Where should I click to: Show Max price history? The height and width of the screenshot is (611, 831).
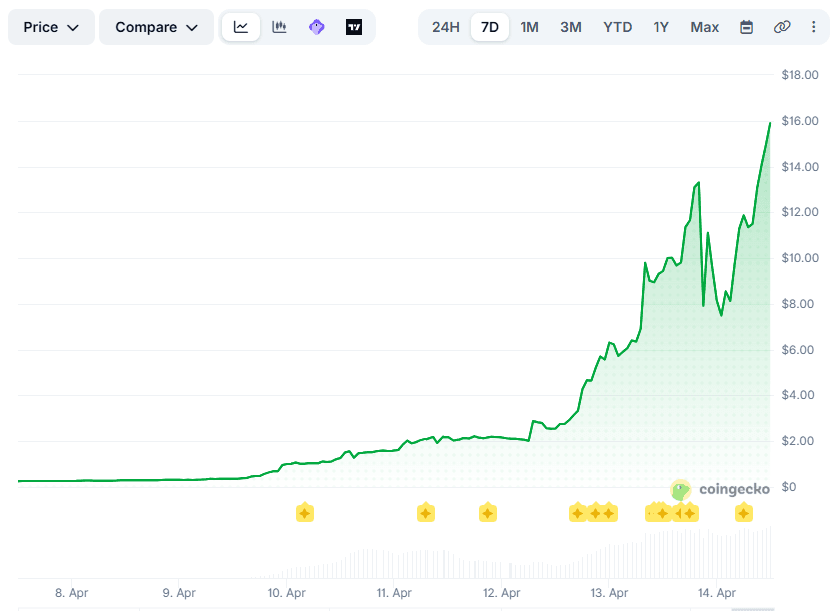click(x=704, y=27)
